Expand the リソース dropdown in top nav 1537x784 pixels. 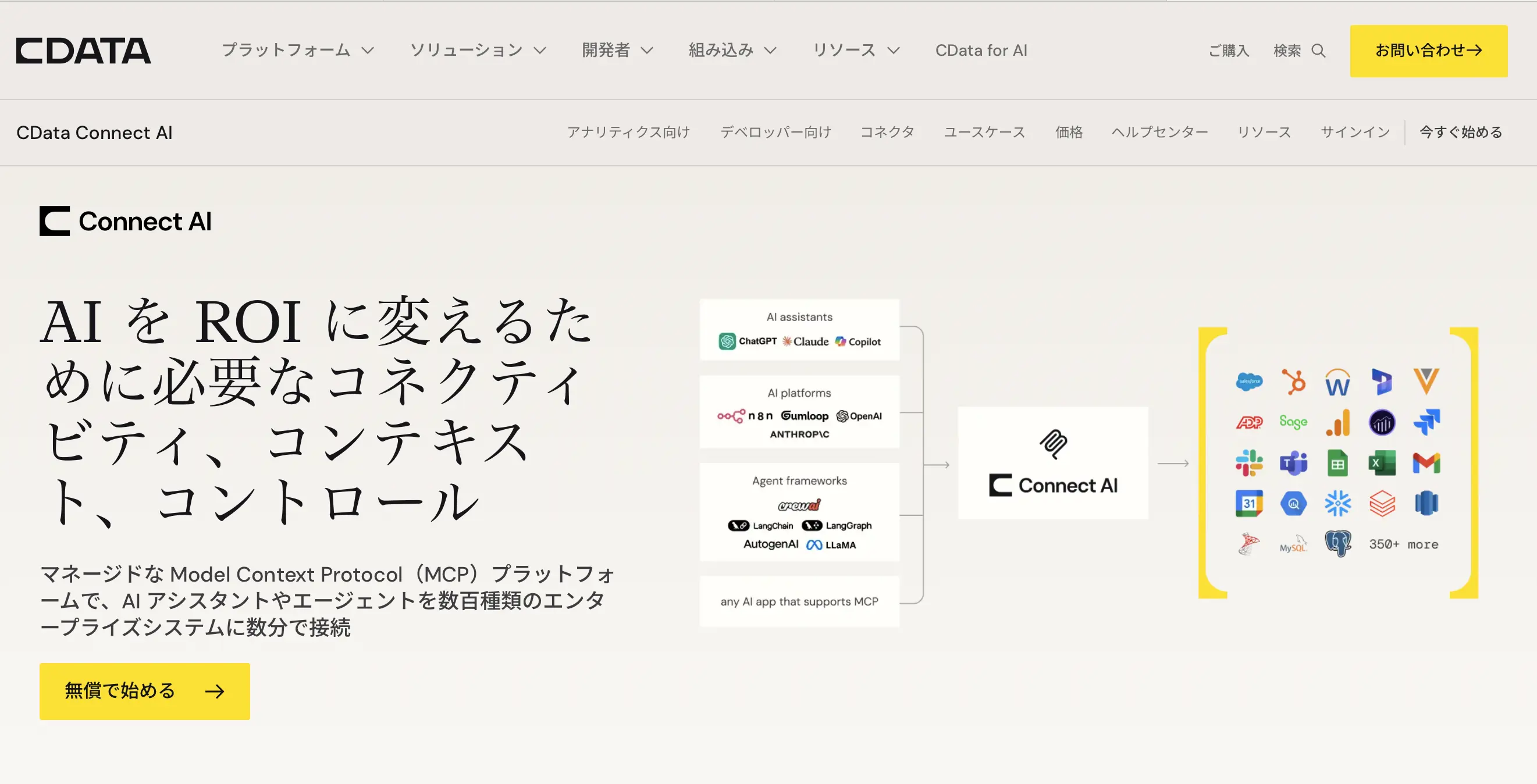tap(856, 51)
